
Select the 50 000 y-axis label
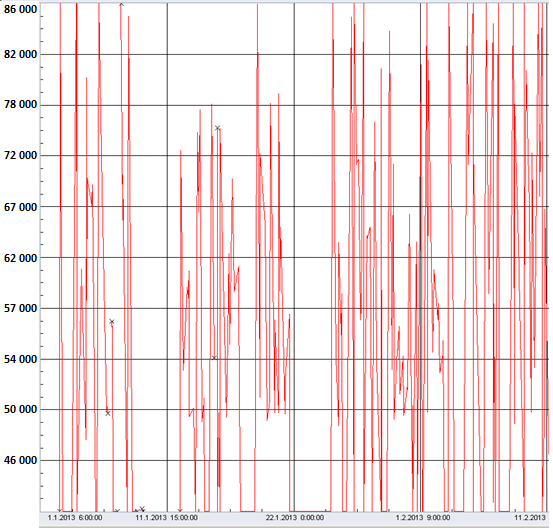point(20,409)
